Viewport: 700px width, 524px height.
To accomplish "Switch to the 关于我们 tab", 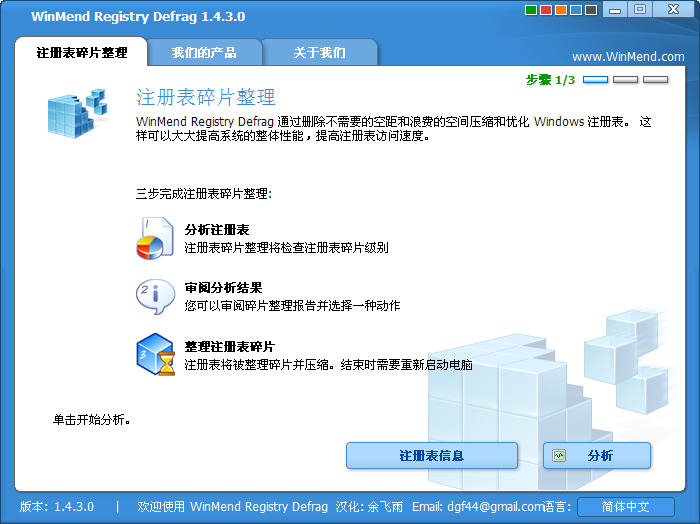I will click(x=320, y=53).
